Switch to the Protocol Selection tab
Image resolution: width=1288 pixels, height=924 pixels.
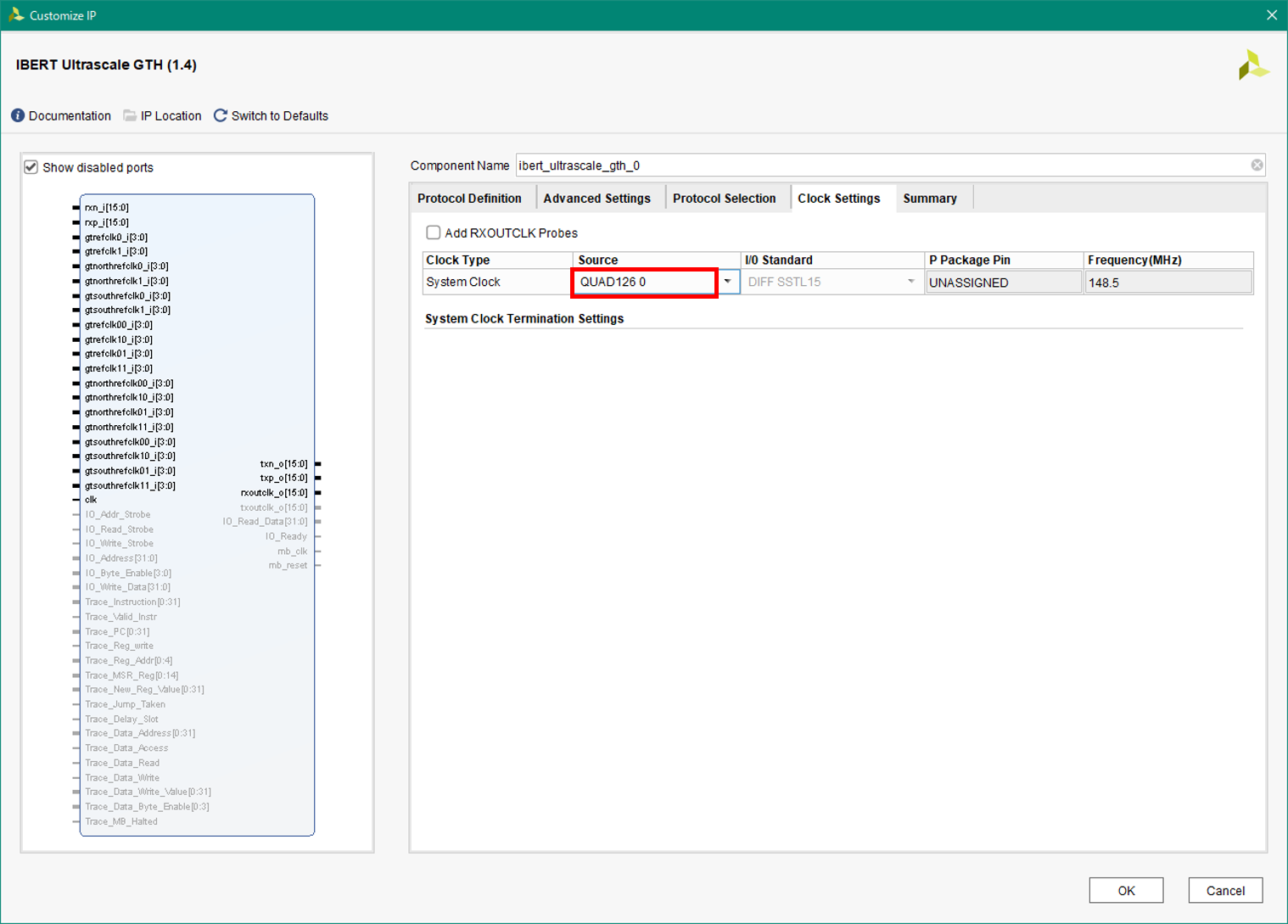(x=724, y=199)
